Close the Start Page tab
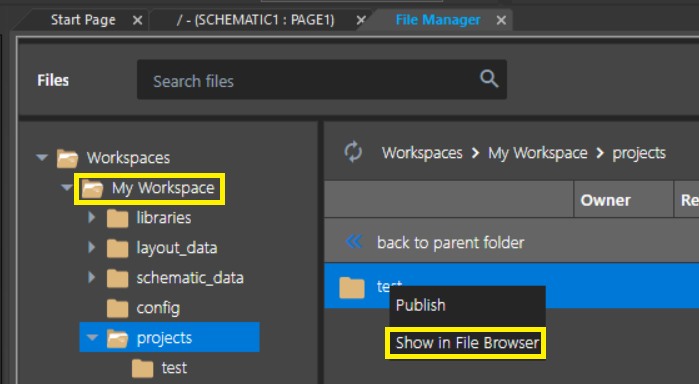This screenshot has height=384, width=699. click(137, 21)
